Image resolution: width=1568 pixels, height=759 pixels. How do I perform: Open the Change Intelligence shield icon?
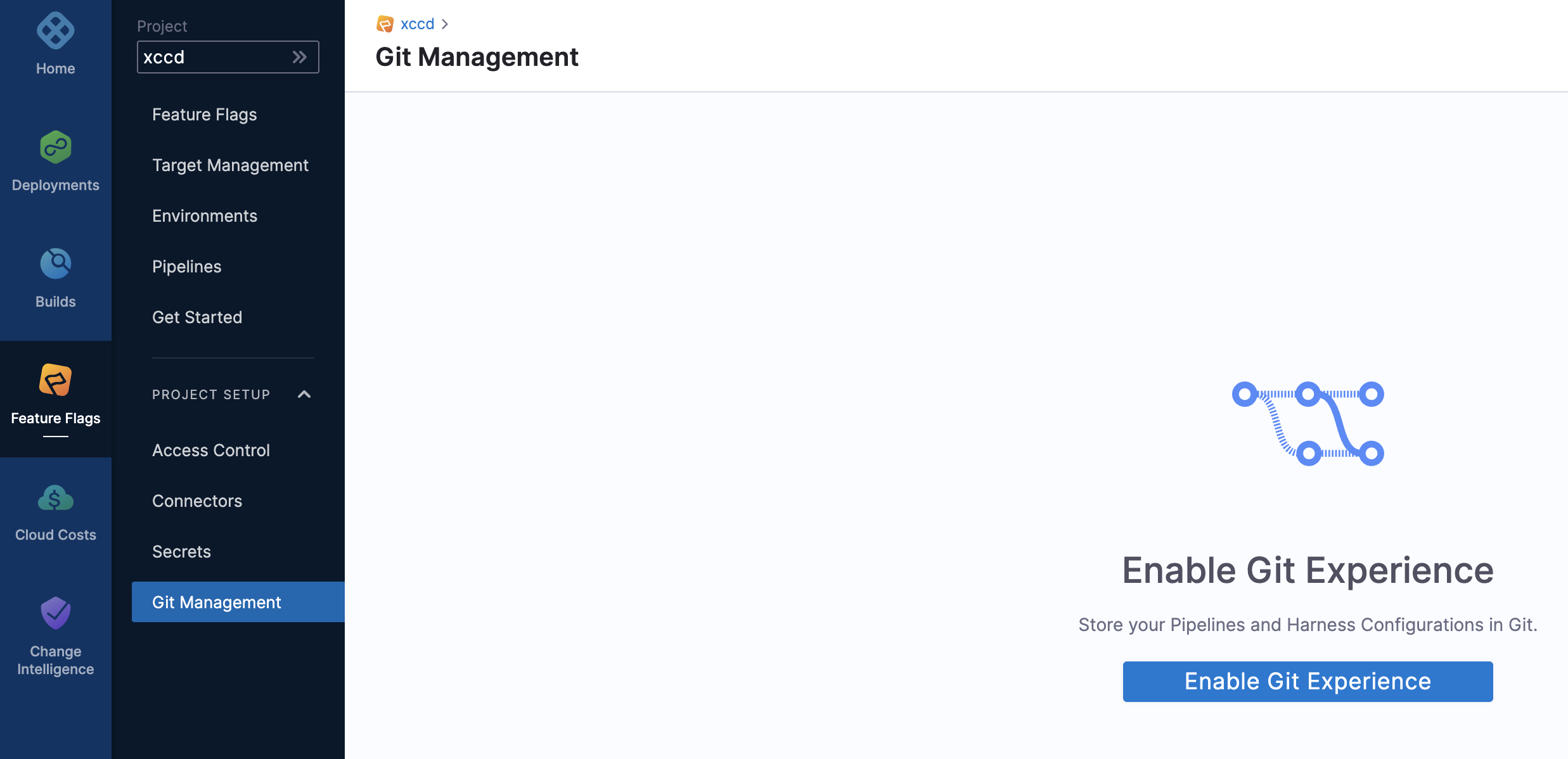(x=56, y=613)
